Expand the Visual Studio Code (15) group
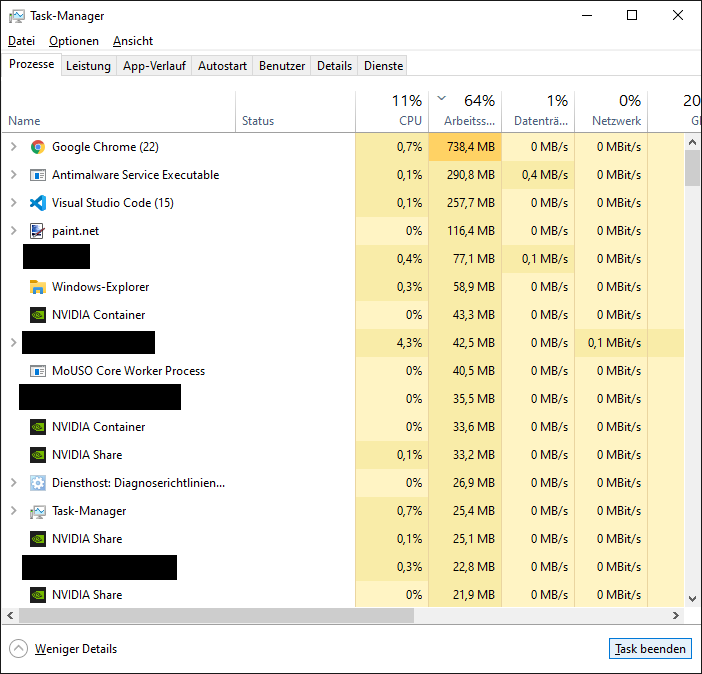Screen dimensions: 702x674 (x=13, y=203)
